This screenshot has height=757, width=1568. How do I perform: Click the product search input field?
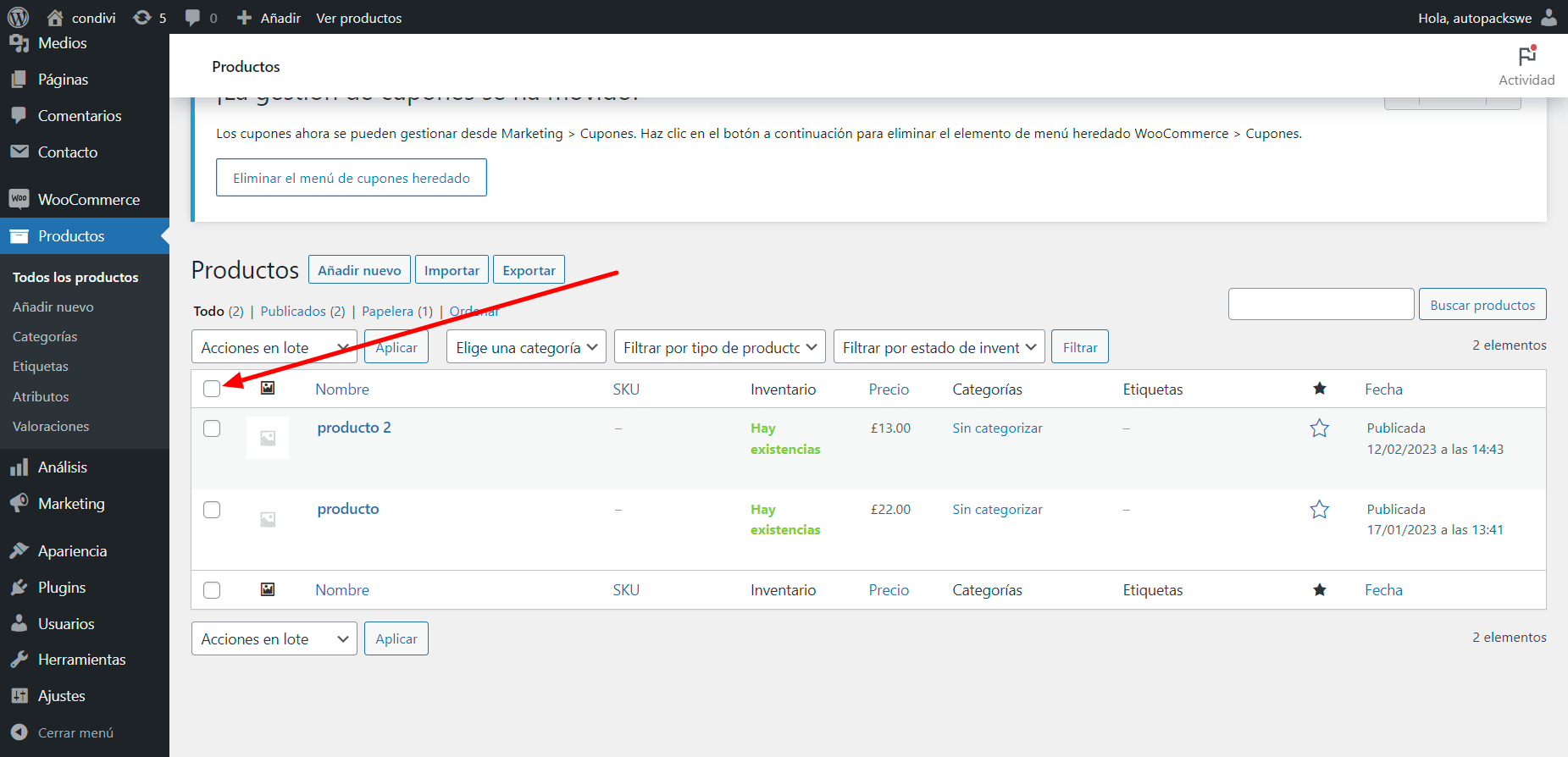1321,304
